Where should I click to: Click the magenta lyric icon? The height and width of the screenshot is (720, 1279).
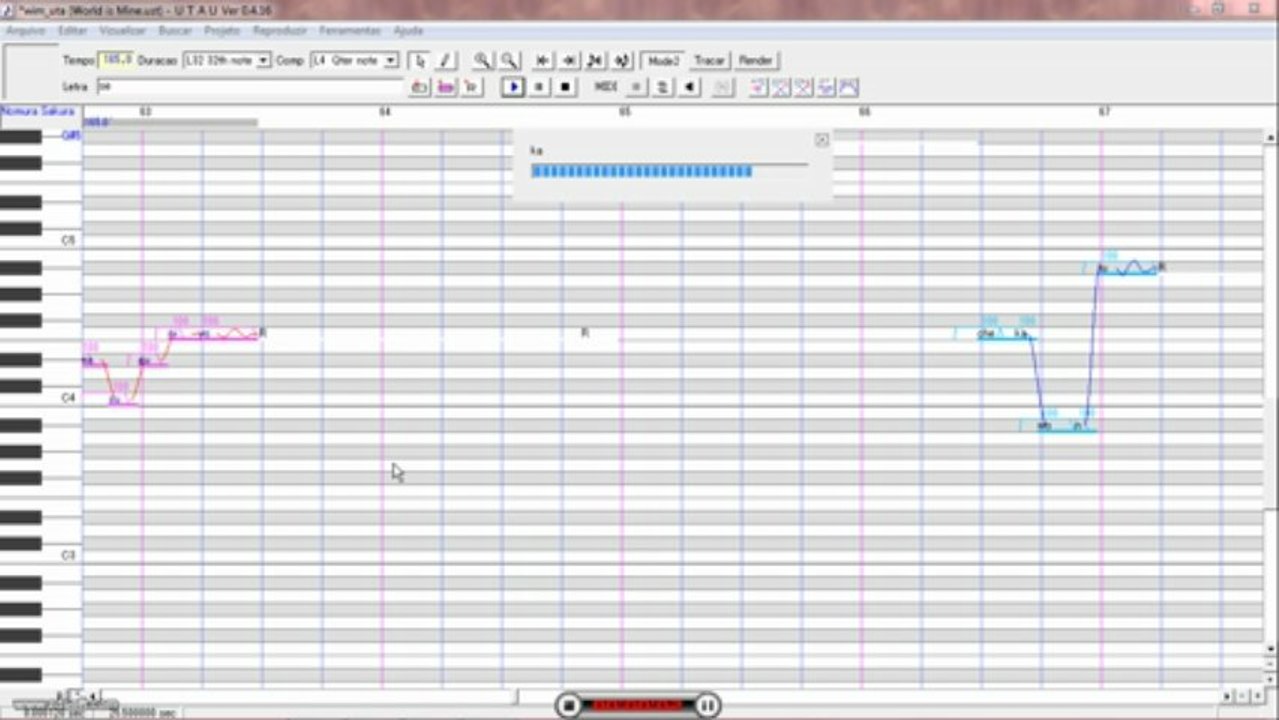coord(446,88)
